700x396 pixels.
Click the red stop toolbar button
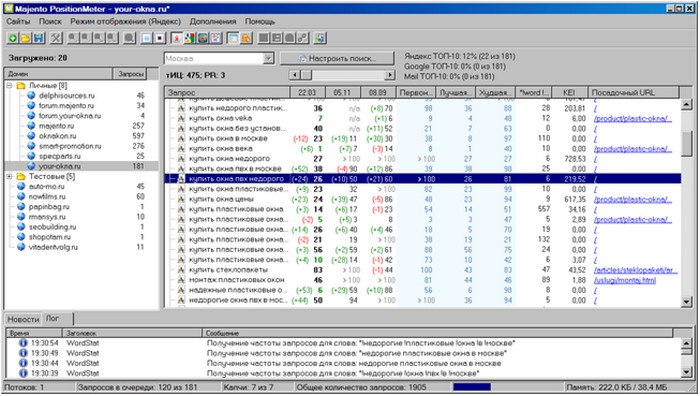[159, 38]
